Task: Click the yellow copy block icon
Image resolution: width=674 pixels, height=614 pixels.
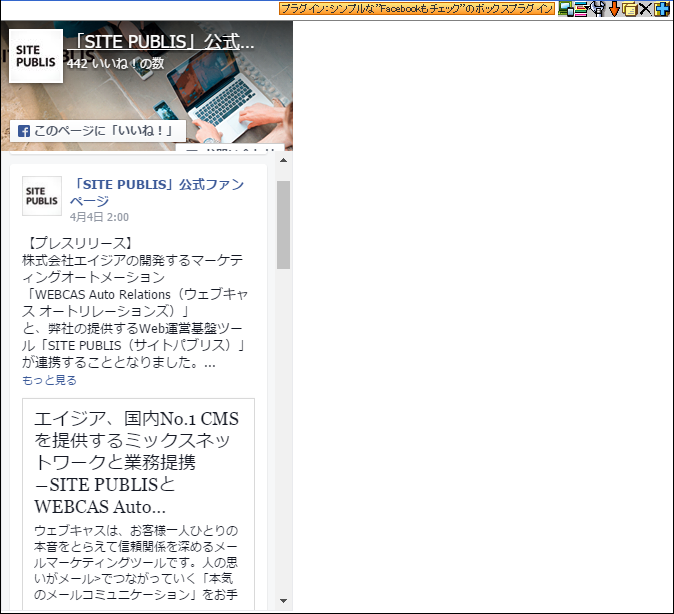Action: pos(629,9)
